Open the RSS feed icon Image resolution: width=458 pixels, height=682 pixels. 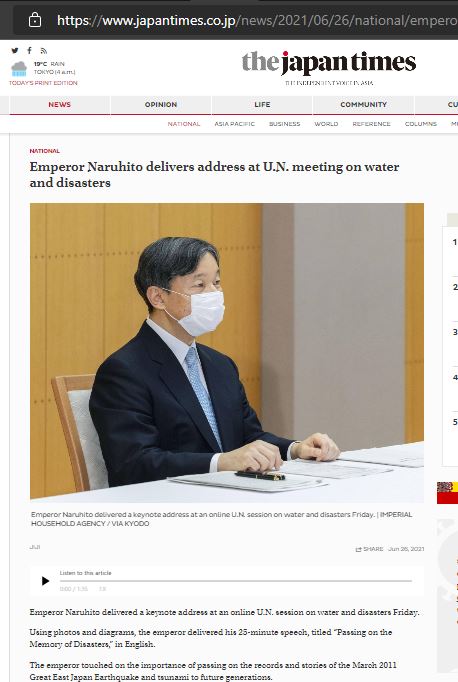coord(43,50)
